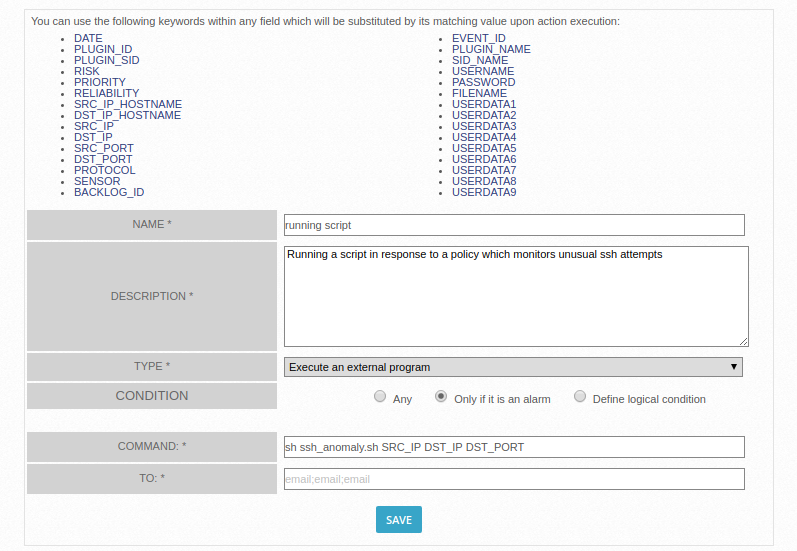Click the USERDATA4 keyword
Image resolution: width=797 pixels, height=551 pixels.
coord(484,137)
